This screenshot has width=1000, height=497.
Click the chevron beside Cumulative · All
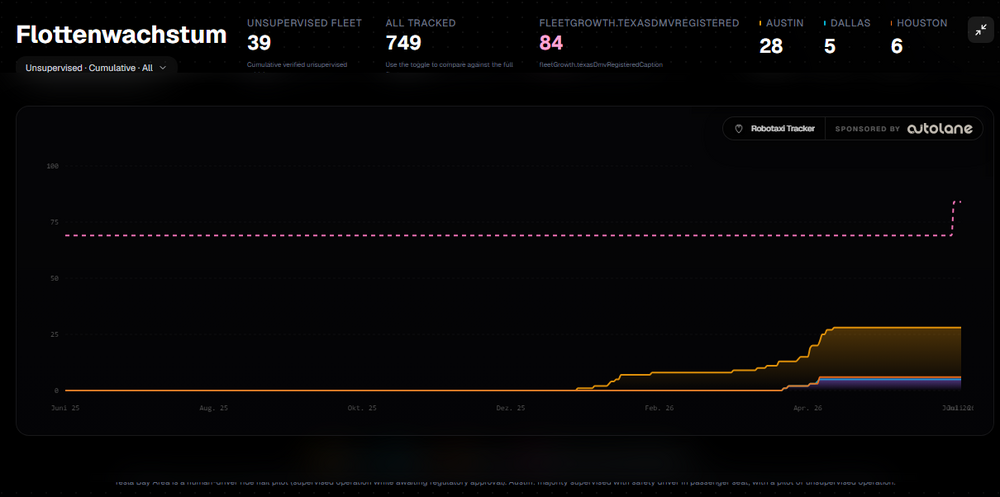point(163,68)
